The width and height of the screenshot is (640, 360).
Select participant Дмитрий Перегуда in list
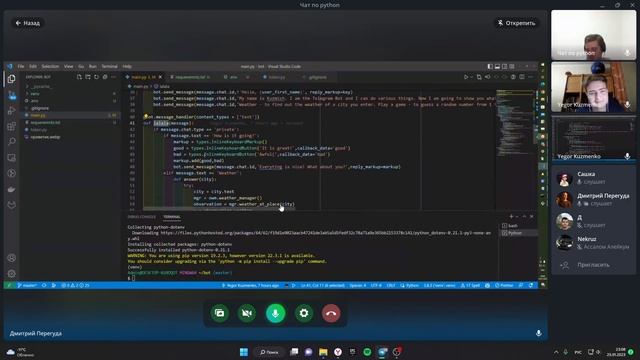tap(593, 200)
